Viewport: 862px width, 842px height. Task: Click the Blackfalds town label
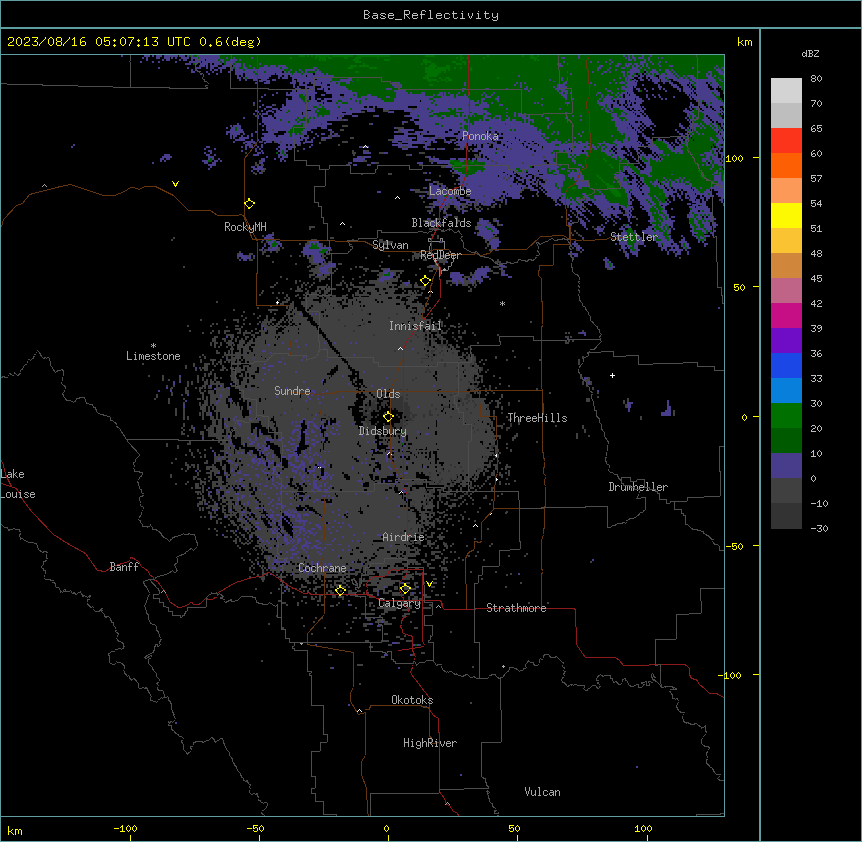pyautogui.click(x=441, y=223)
